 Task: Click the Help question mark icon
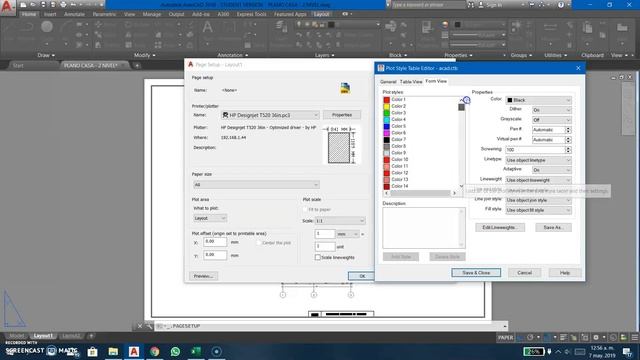[561, 5]
